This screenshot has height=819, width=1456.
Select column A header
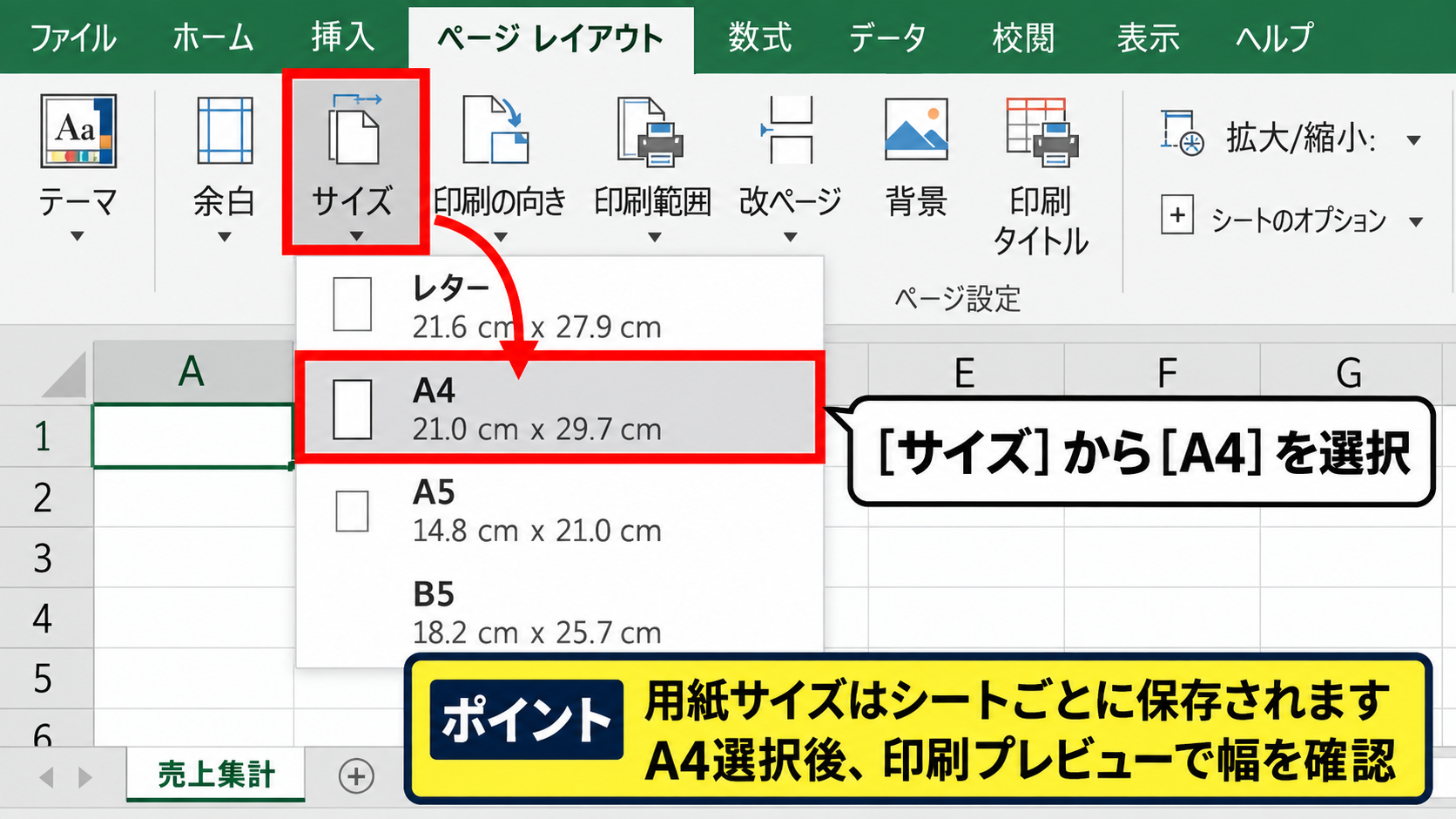[192, 372]
